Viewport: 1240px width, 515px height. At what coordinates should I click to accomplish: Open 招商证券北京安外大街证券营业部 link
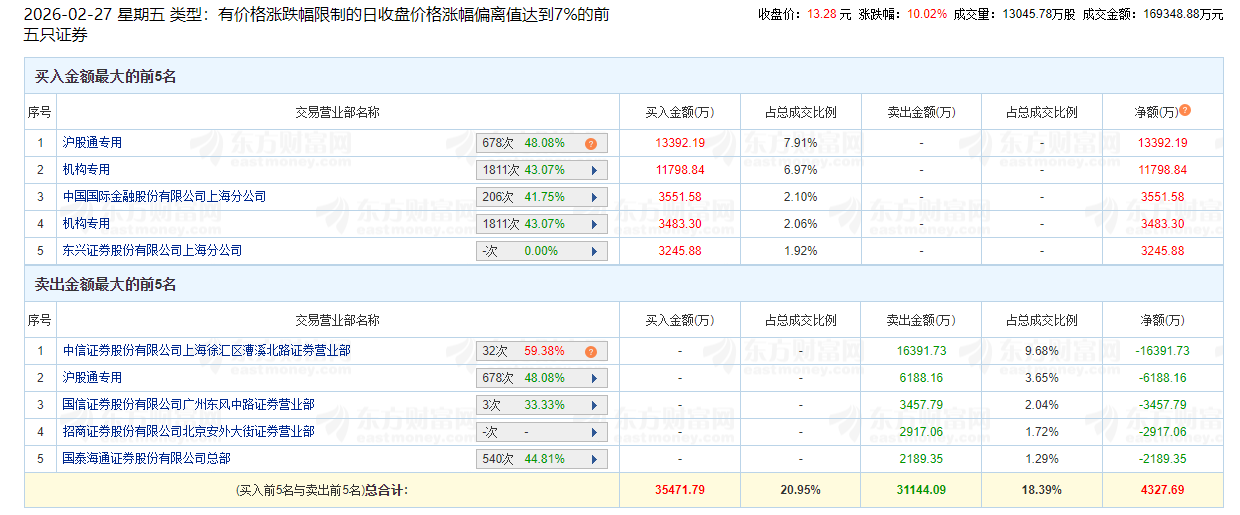pos(188,432)
